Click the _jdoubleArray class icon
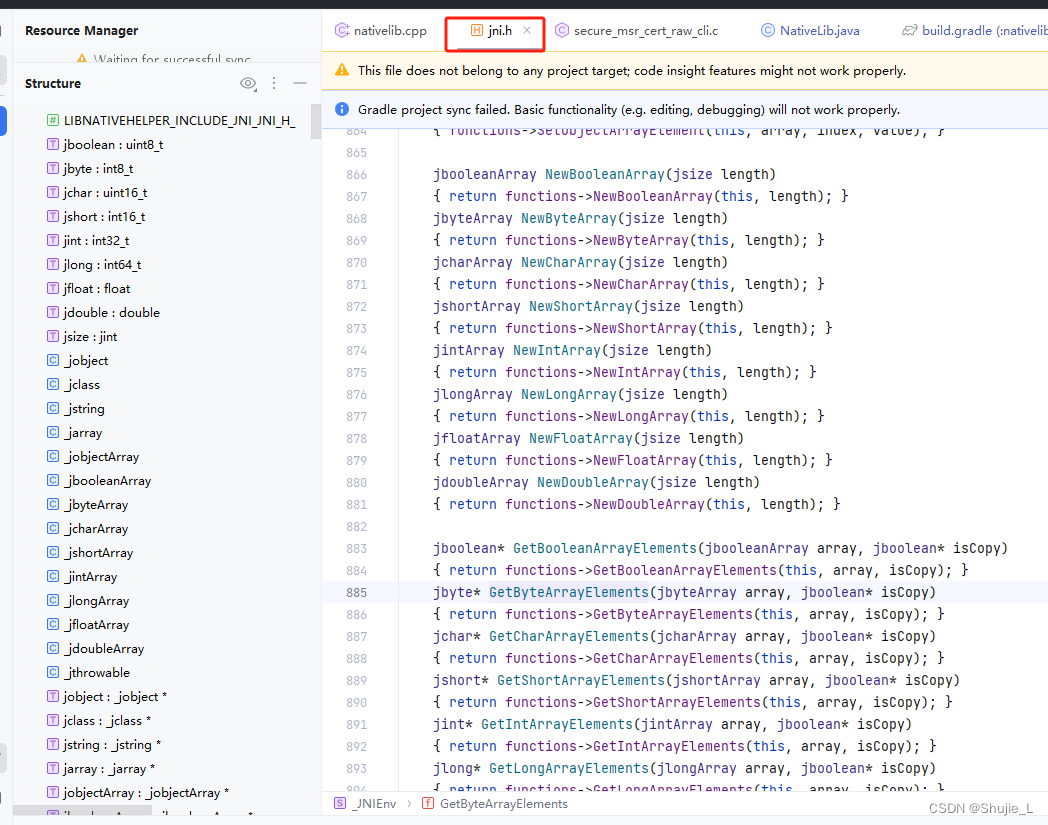This screenshot has width=1048, height=825. pyautogui.click(x=53, y=649)
